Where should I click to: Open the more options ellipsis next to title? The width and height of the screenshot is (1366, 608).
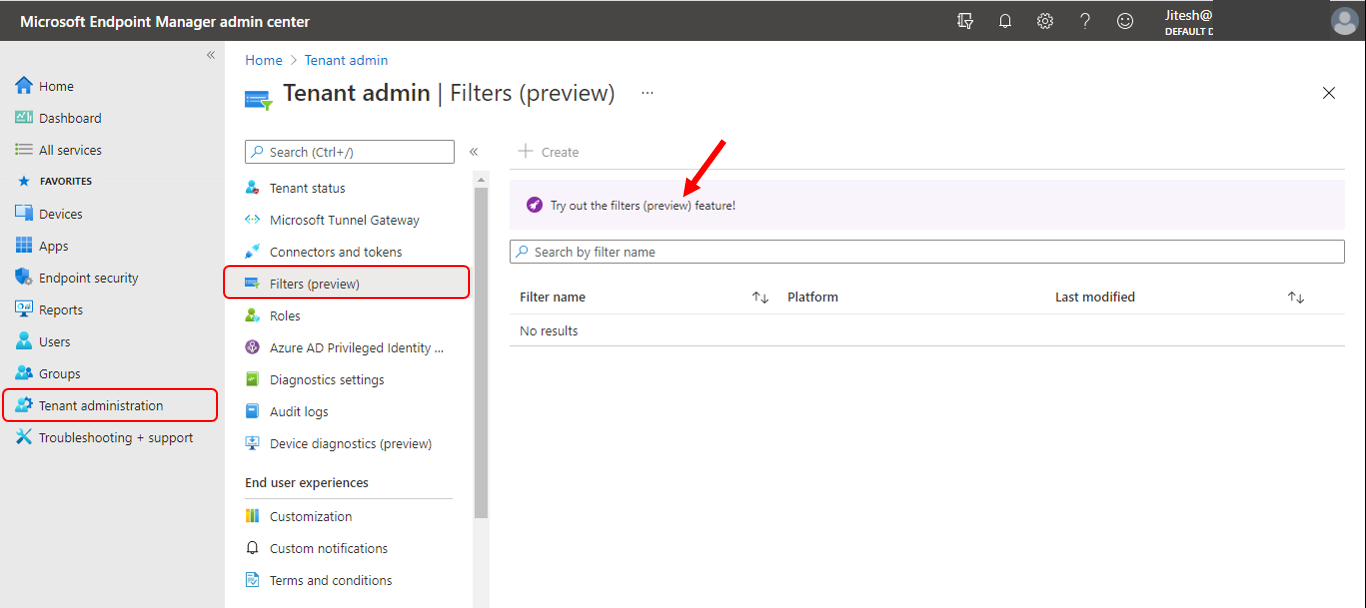click(648, 93)
